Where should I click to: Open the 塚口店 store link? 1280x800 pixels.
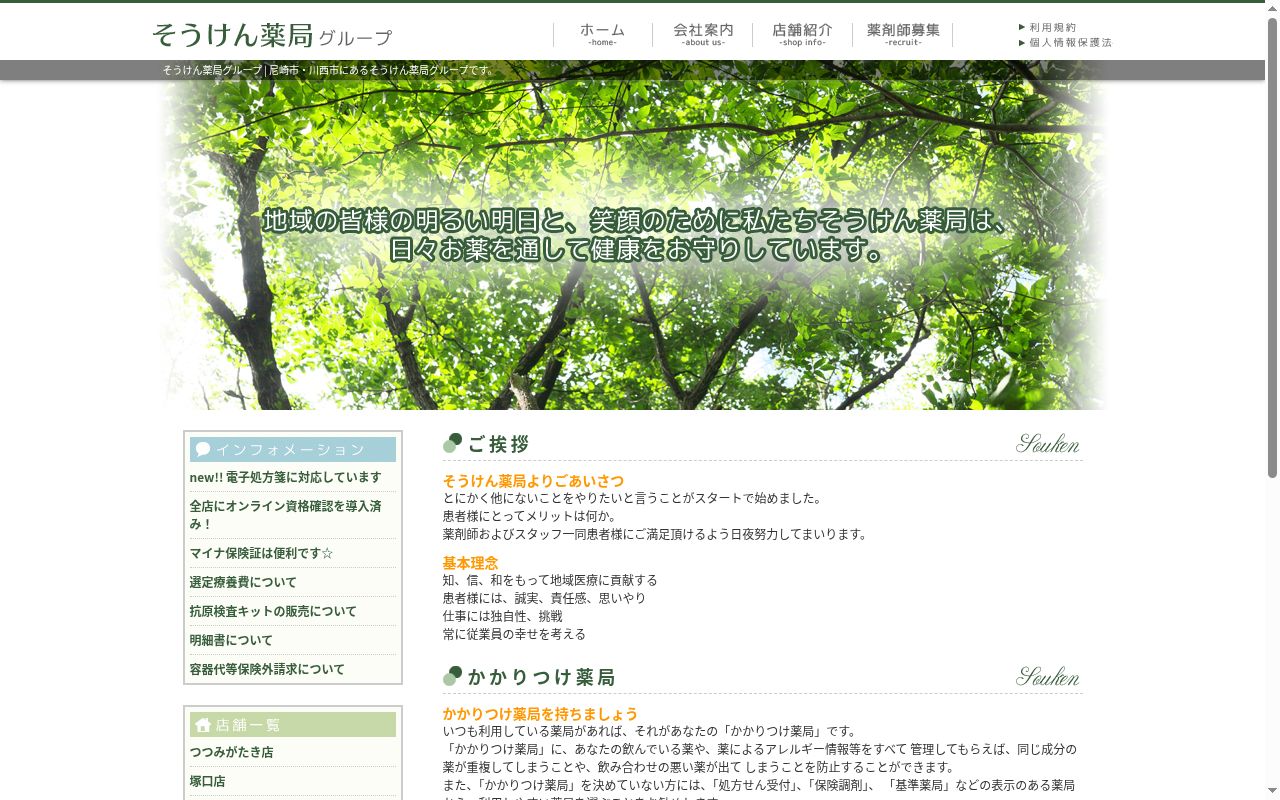coord(208,781)
